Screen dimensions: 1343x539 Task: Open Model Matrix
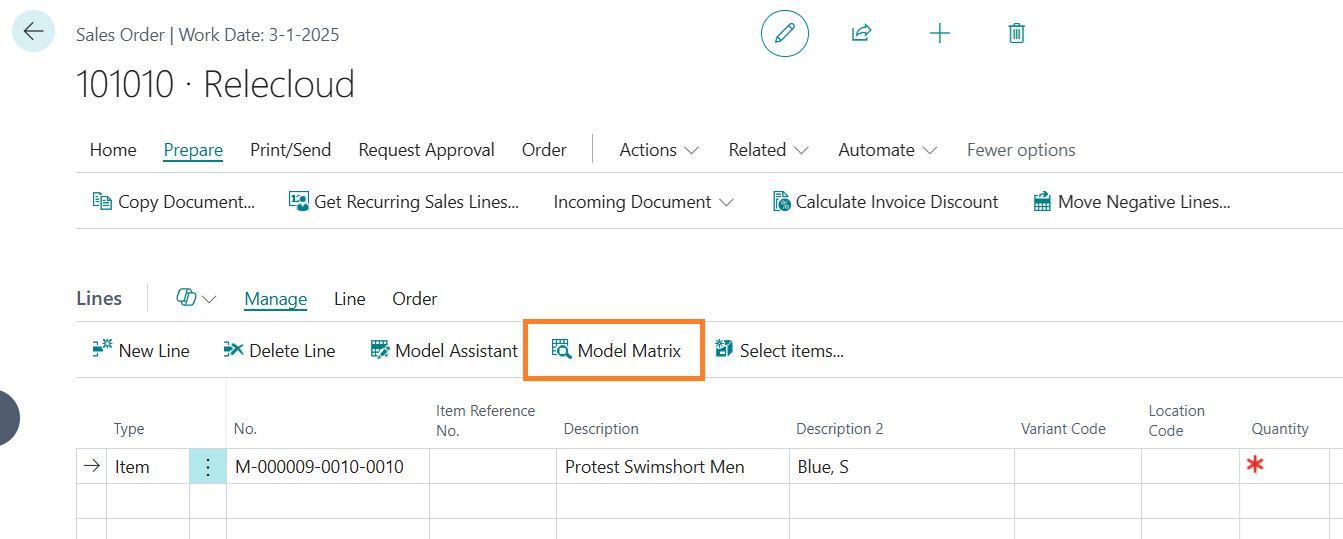pos(616,351)
